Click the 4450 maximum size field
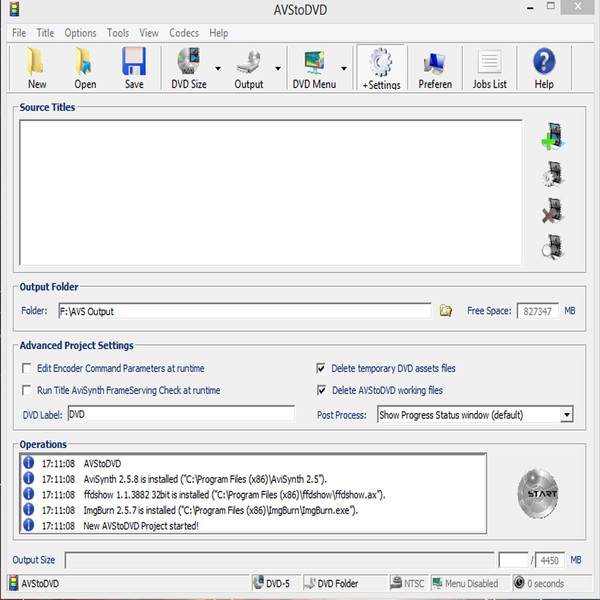The image size is (600, 600). click(549, 560)
